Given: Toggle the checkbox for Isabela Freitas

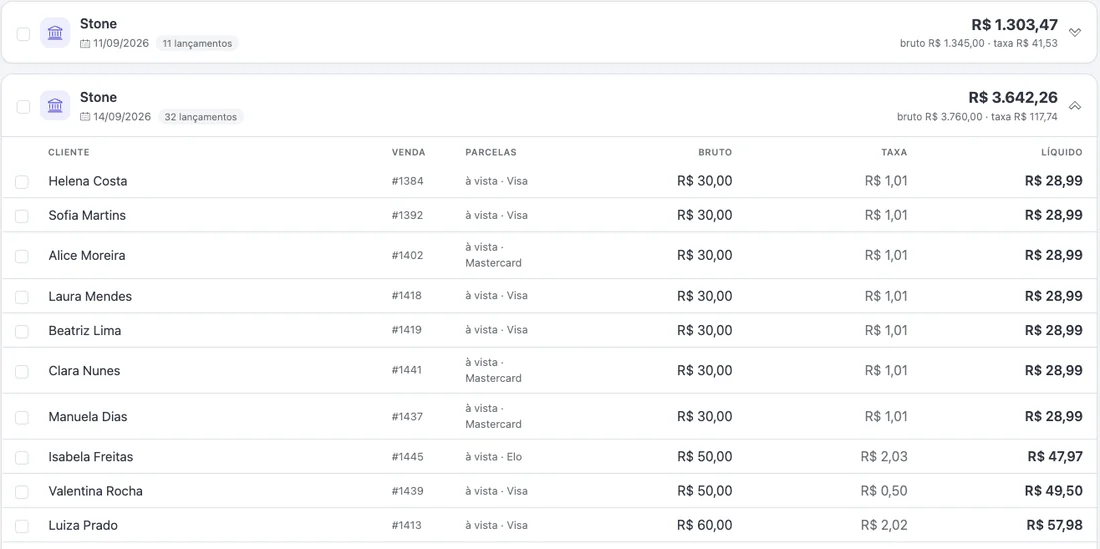Looking at the screenshot, I should click(x=22, y=457).
